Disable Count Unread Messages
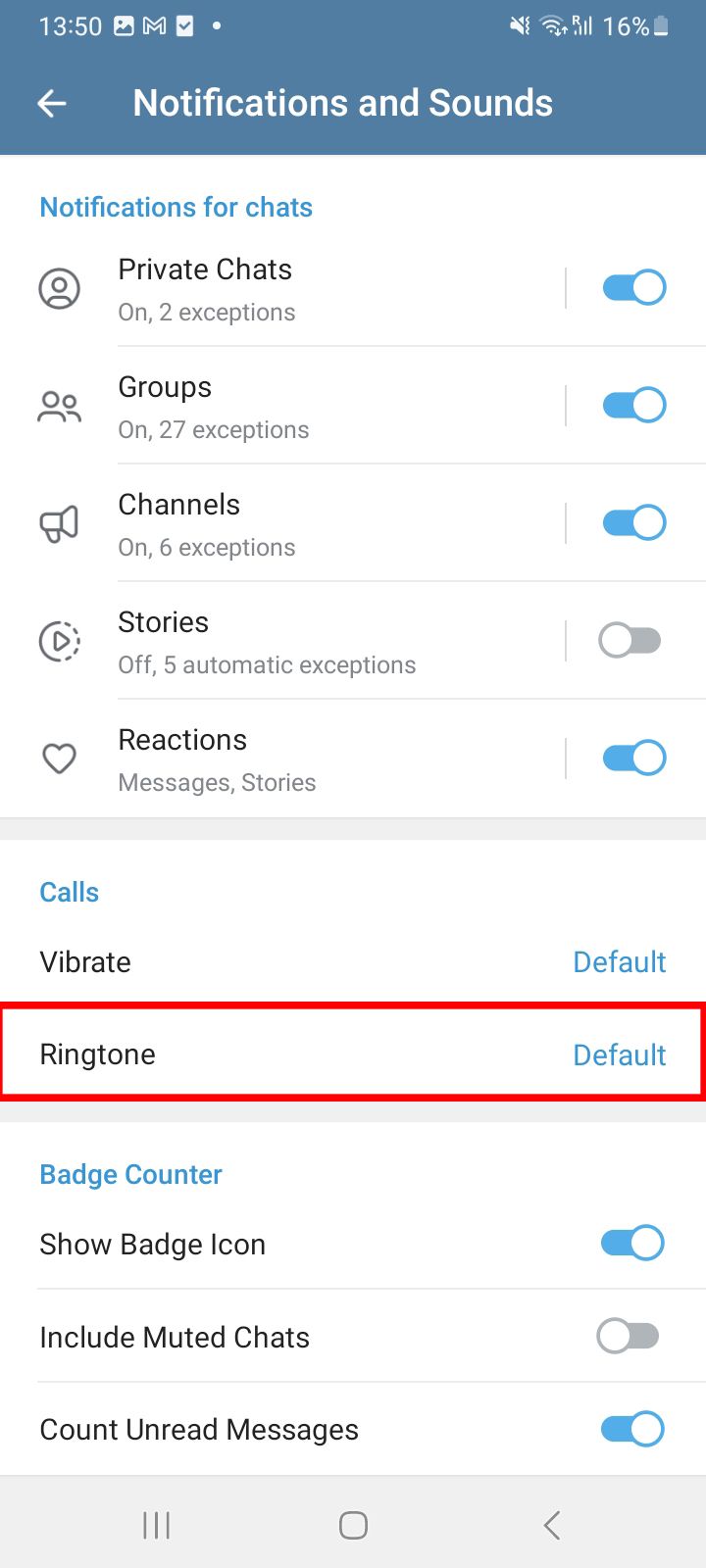 pos(631,1428)
